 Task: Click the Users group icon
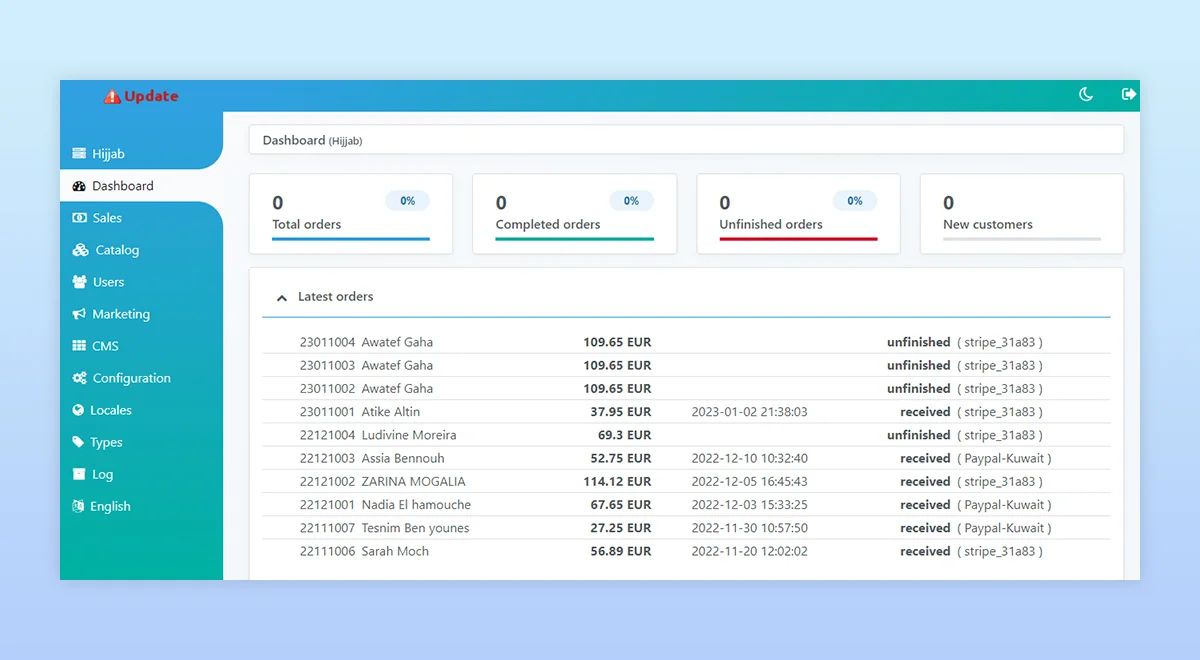[79, 282]
